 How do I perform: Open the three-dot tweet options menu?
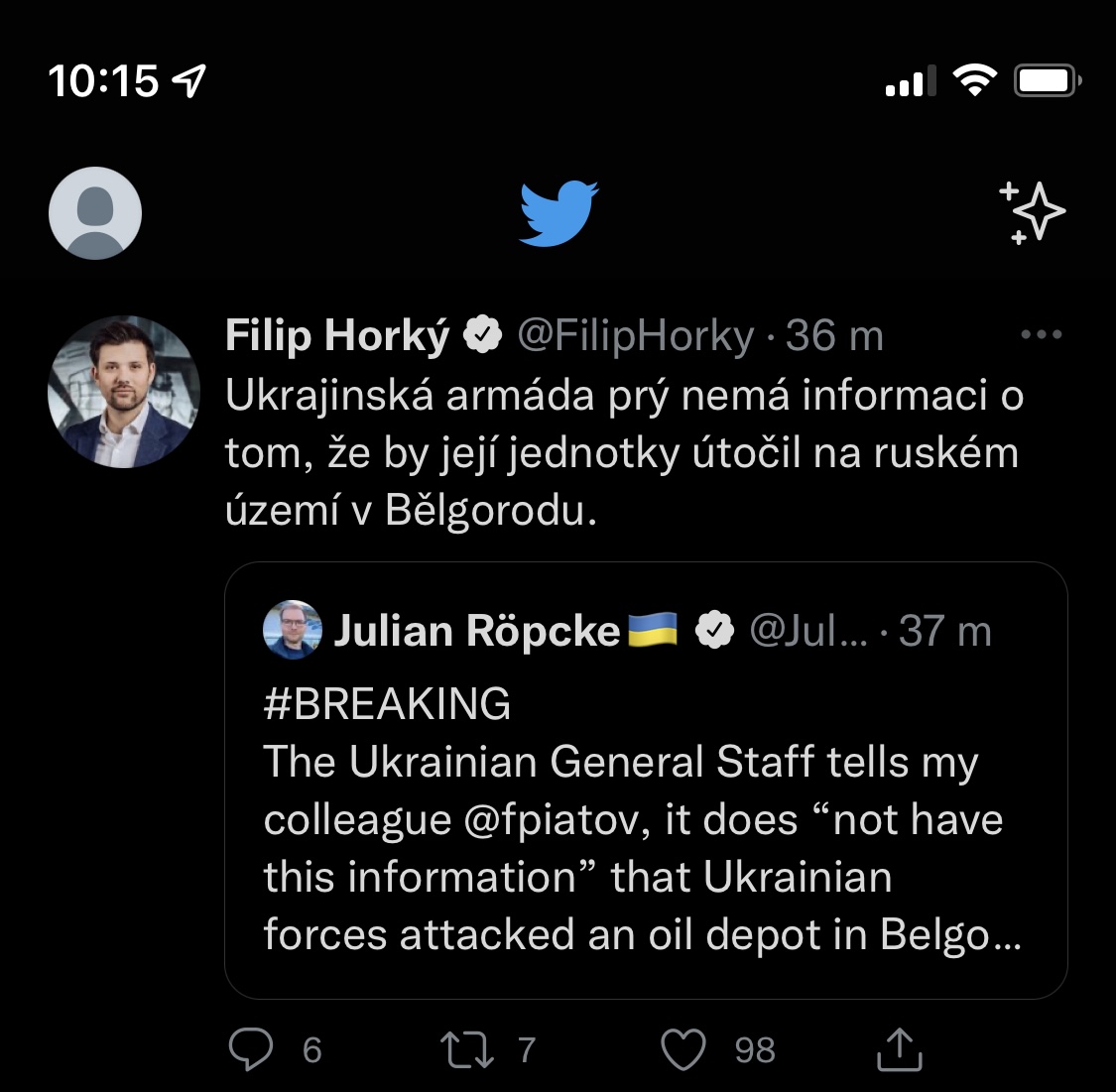(x=1041, y=335)
